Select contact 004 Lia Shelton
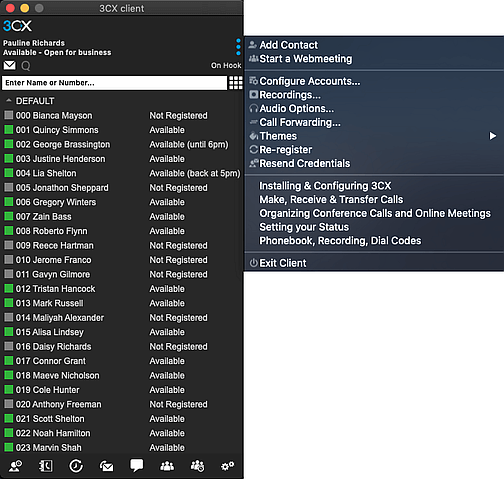The image size is (504, 479). [122, 173]
